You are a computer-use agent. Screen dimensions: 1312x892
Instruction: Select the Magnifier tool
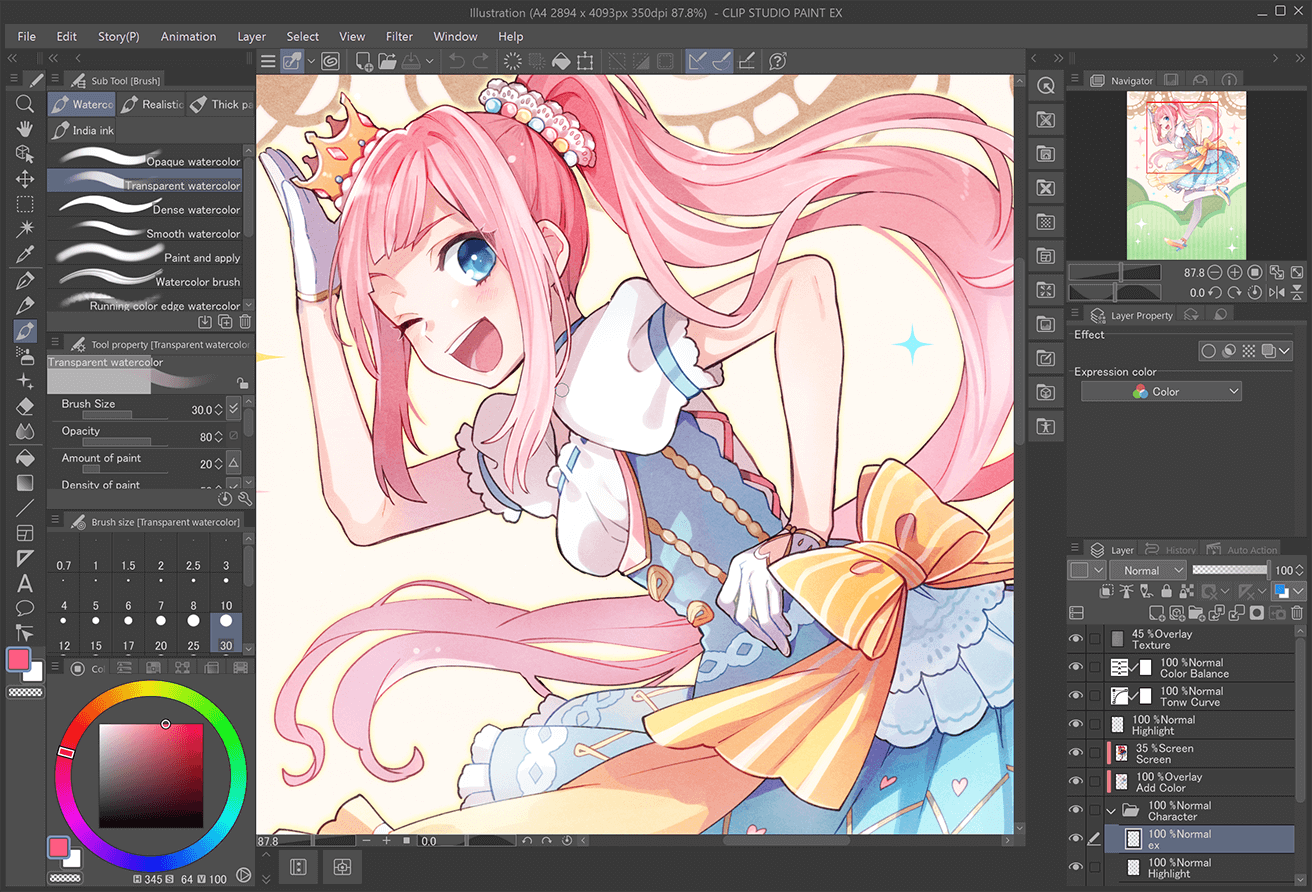coord(25,103)
